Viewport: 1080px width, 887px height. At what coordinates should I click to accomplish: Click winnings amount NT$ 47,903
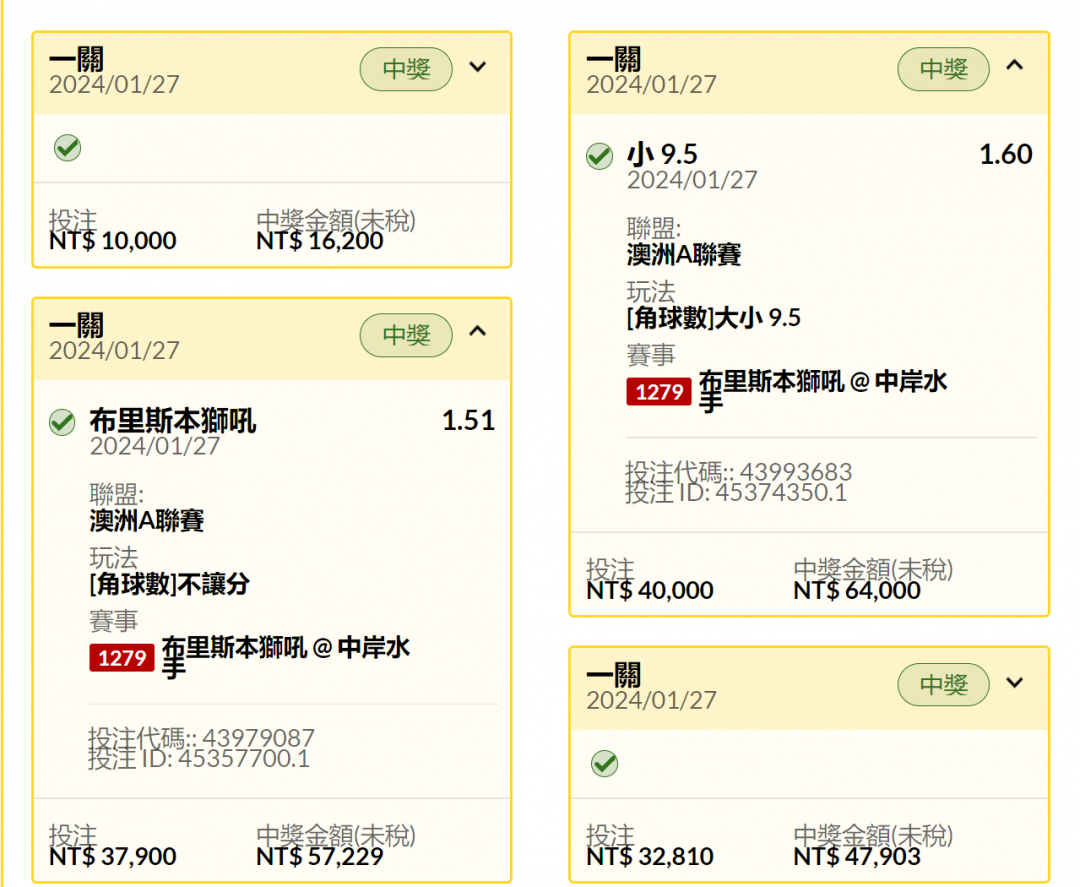857,856
